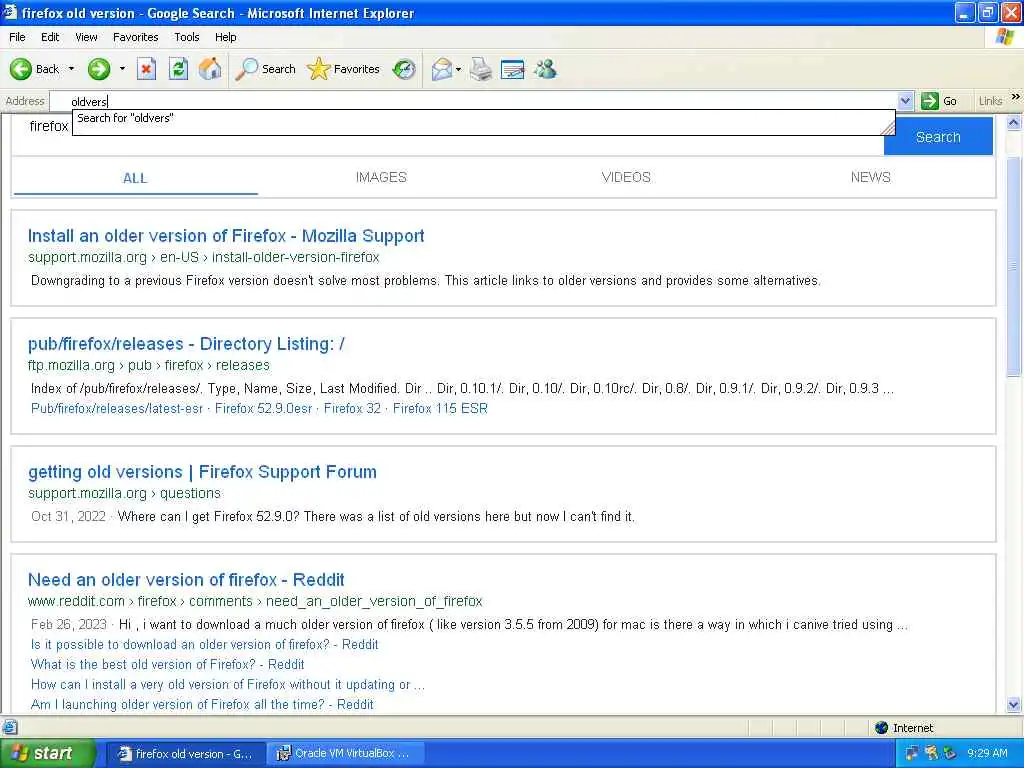Click the IE title bar icon
Screen dimensions: 1024x768
(10, 12)
